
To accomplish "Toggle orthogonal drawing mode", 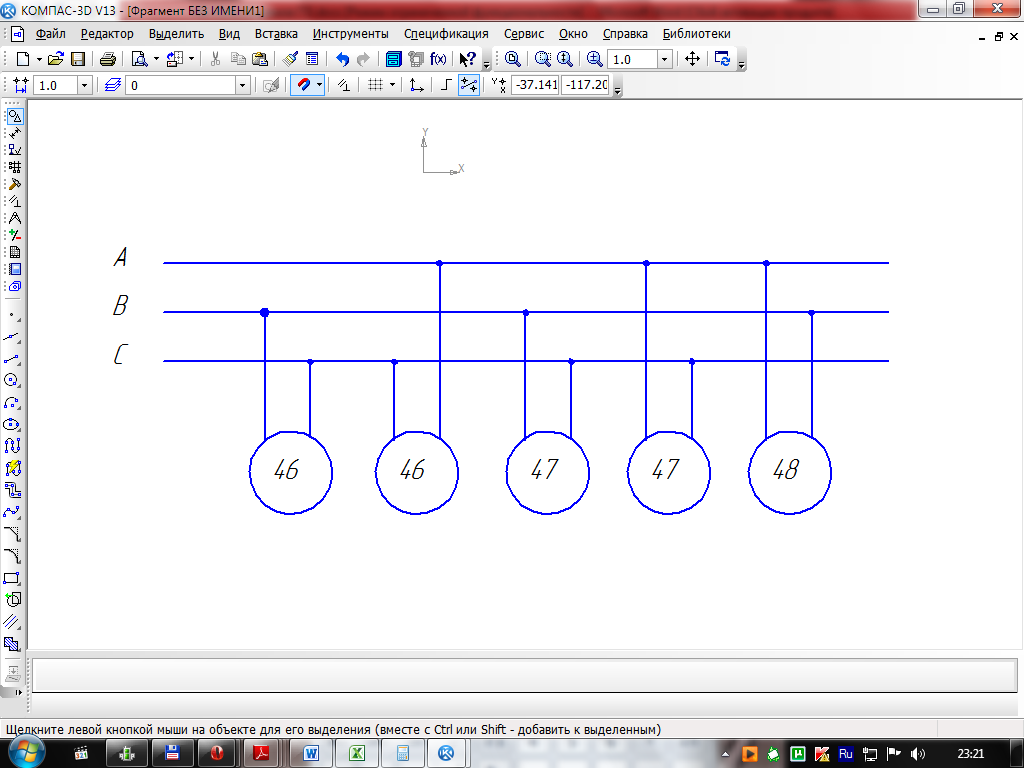I will 446,85.
